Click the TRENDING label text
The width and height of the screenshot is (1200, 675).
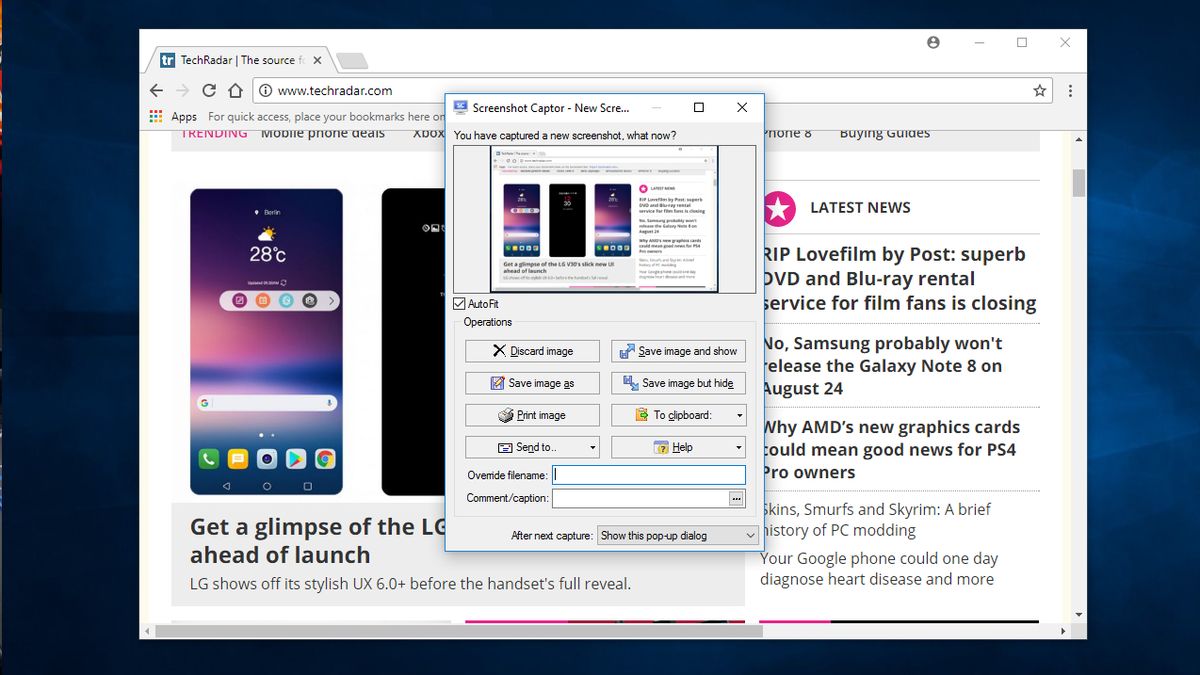(x=214, y=133)
